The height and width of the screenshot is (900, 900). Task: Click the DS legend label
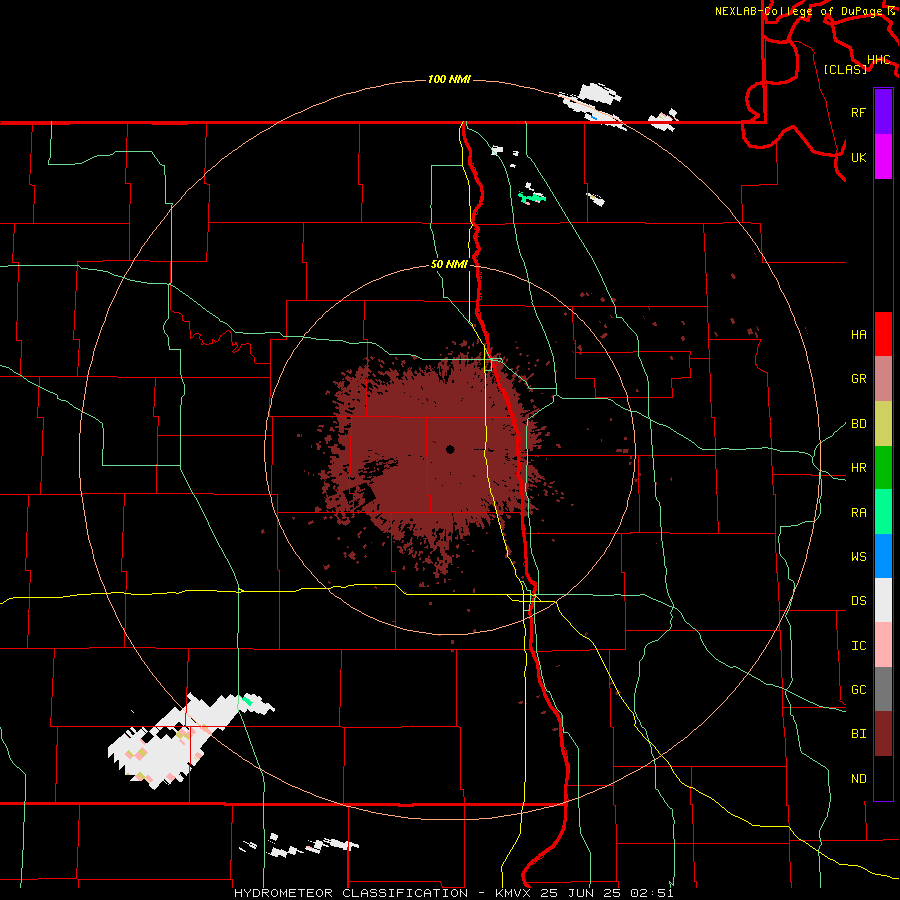point(858,600)
